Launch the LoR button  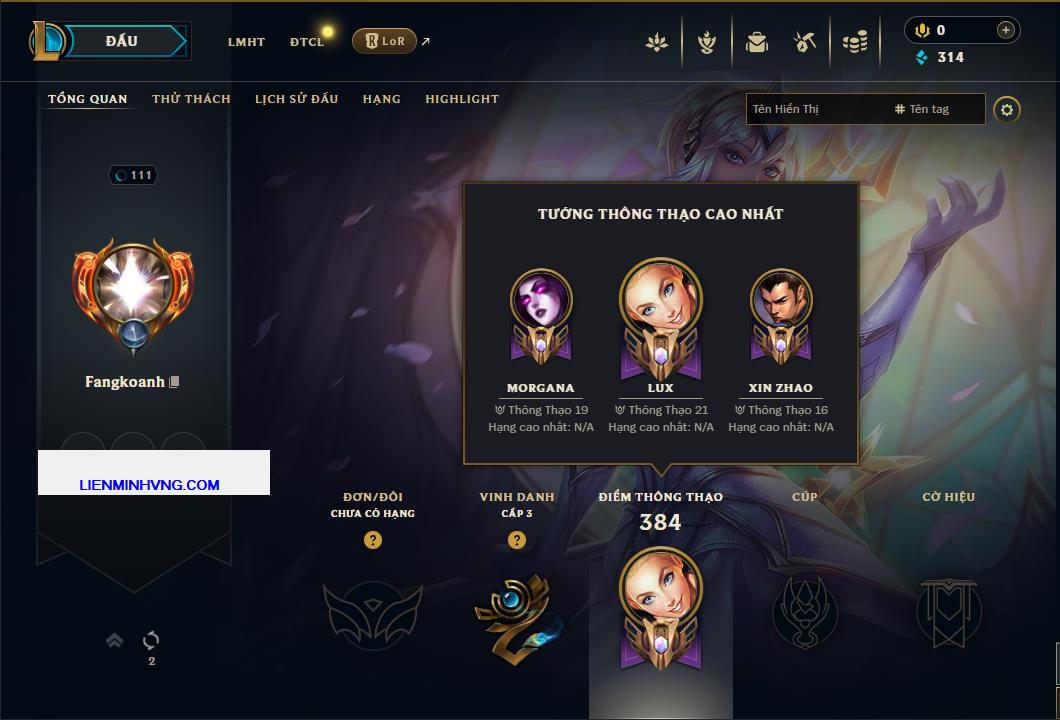384,41
